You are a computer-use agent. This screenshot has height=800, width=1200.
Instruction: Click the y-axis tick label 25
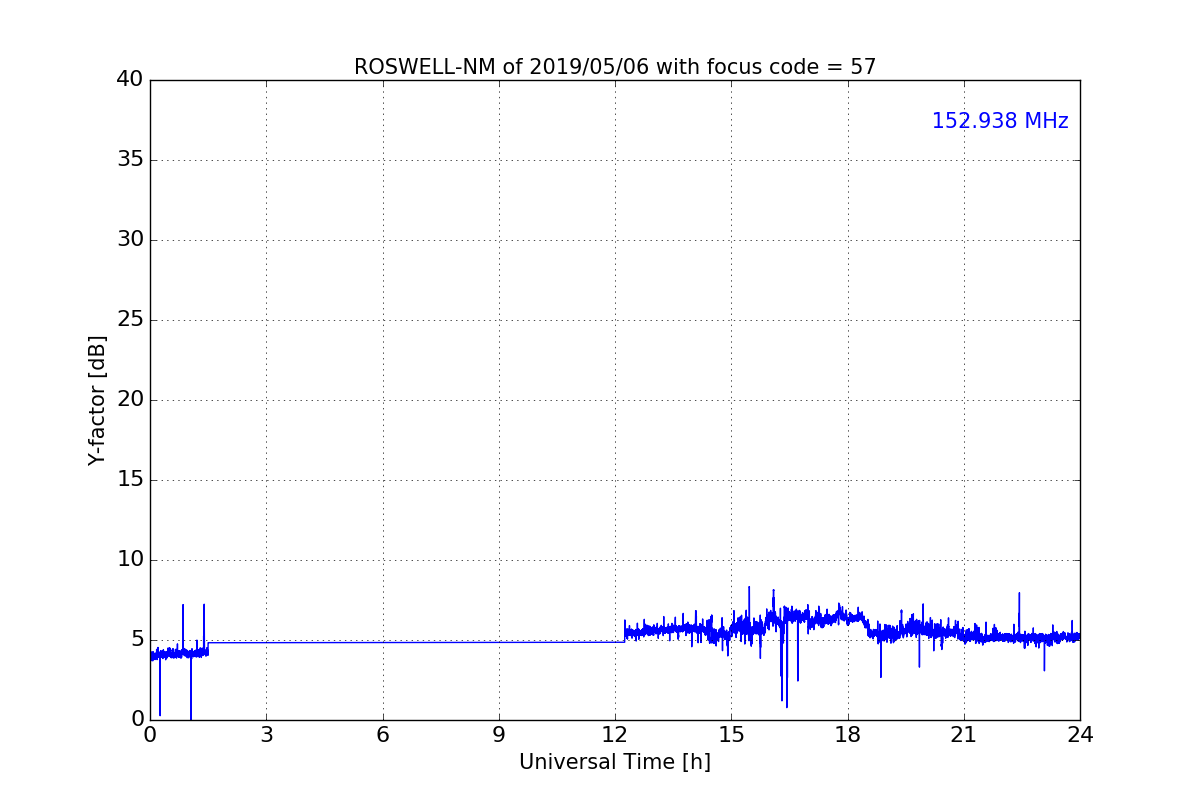tap(130, 320)
